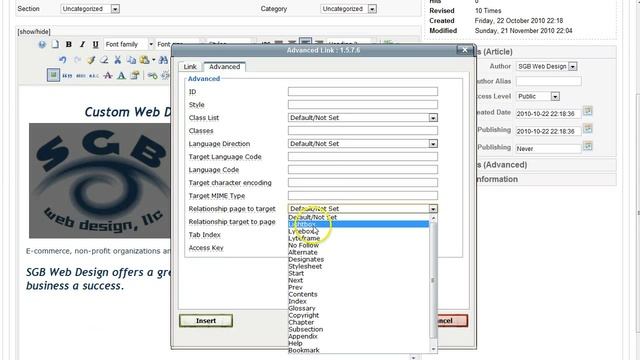Open the Class List dropdown
Viewport: 640px width, 360px height.
tap(362, 118)
